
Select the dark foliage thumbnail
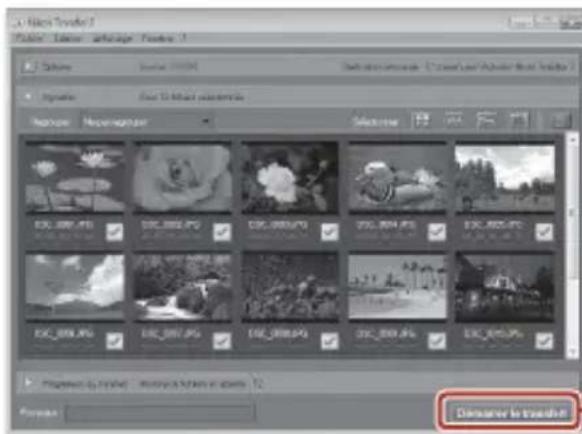(x=290, y=286)
